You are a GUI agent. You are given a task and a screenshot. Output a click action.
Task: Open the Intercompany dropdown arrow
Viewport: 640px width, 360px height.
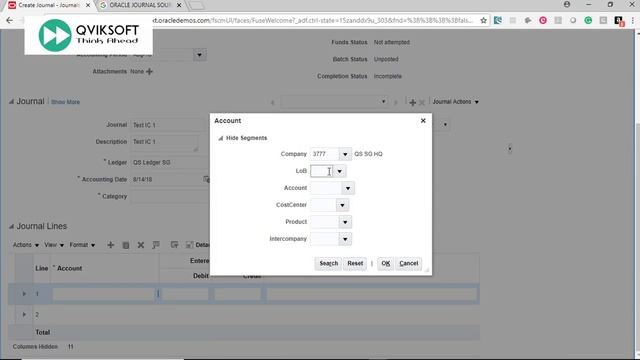click(x=345, y=239)
